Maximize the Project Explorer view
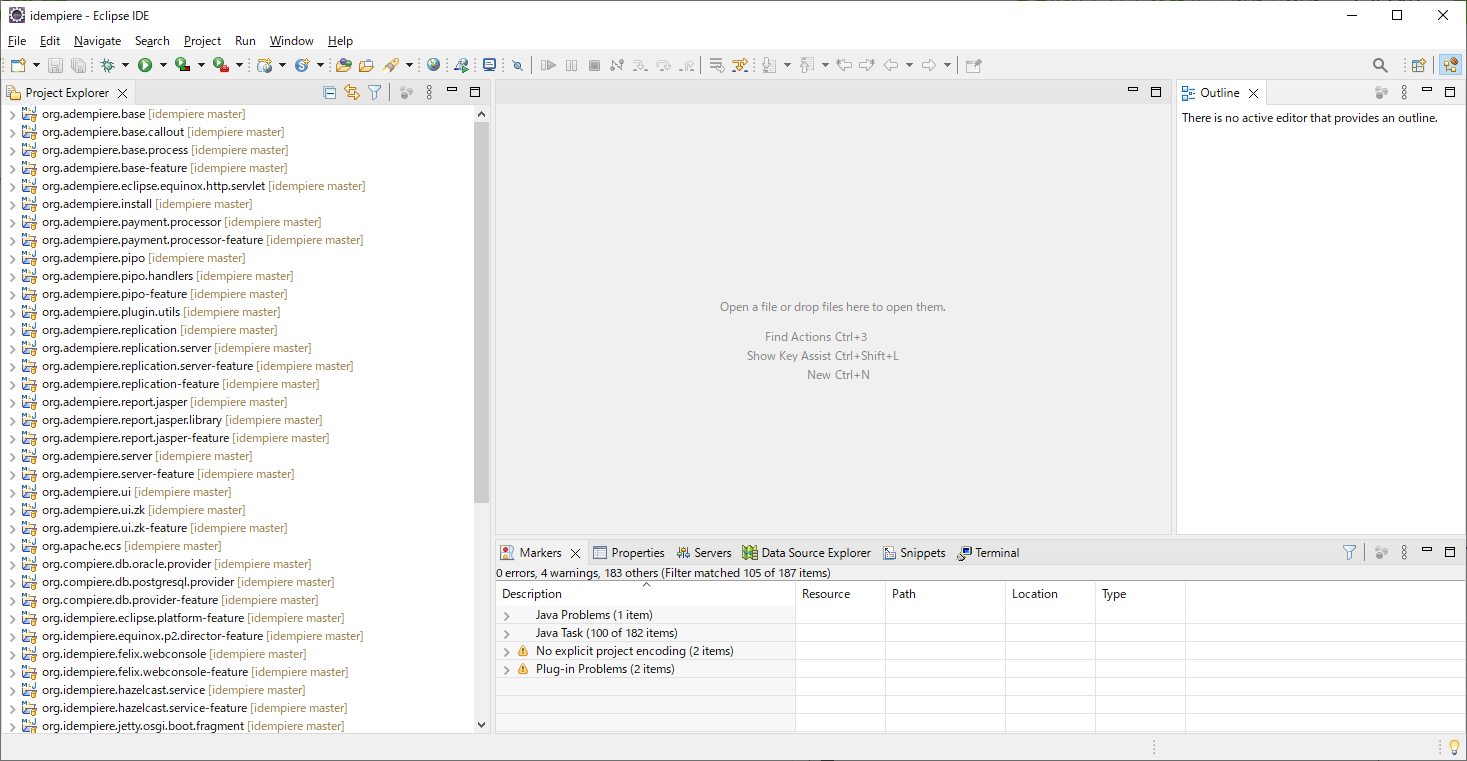Viewport: 1467px width, 761px height. pos(475,91)
